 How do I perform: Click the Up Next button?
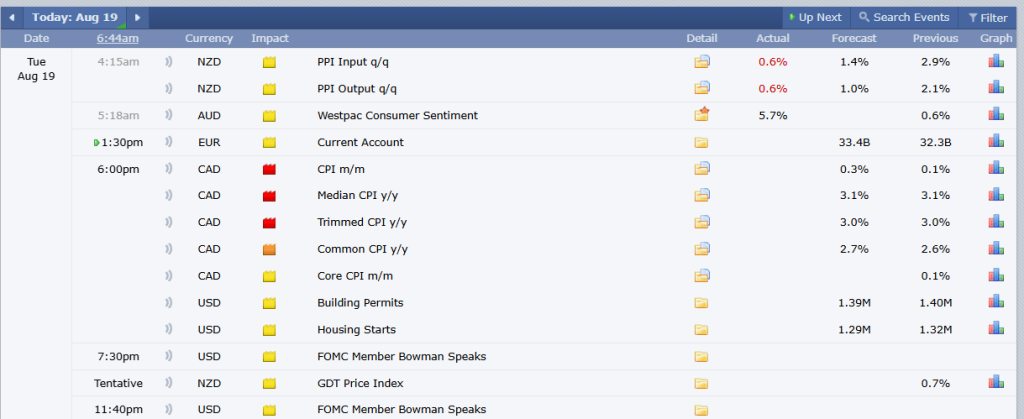[814, 17]
